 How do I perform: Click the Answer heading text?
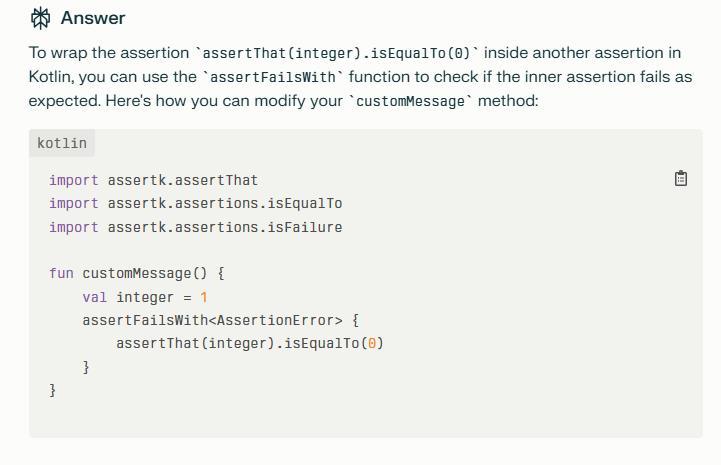pyautogui.click(x=93, y=18)
